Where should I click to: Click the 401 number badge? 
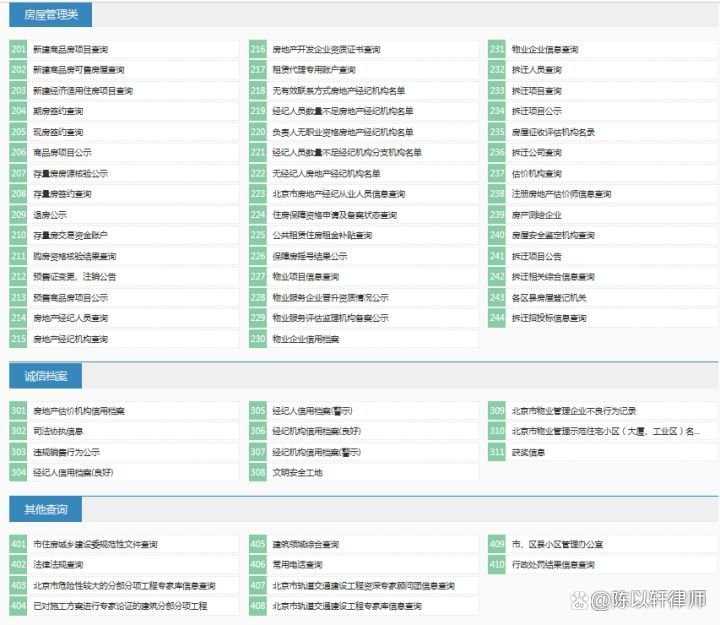click(19, 545)
